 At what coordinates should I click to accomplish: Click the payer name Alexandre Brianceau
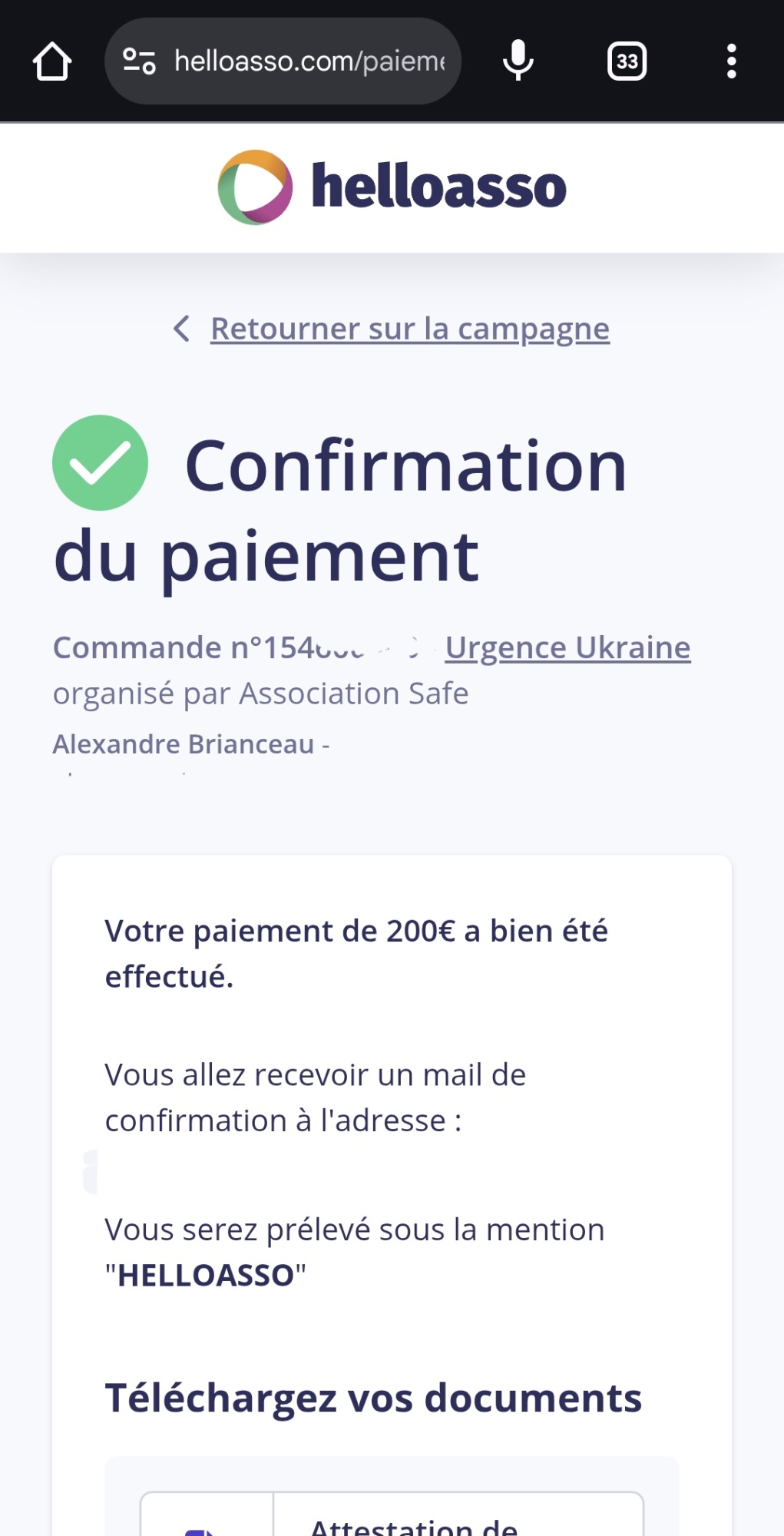pos(184,744)
